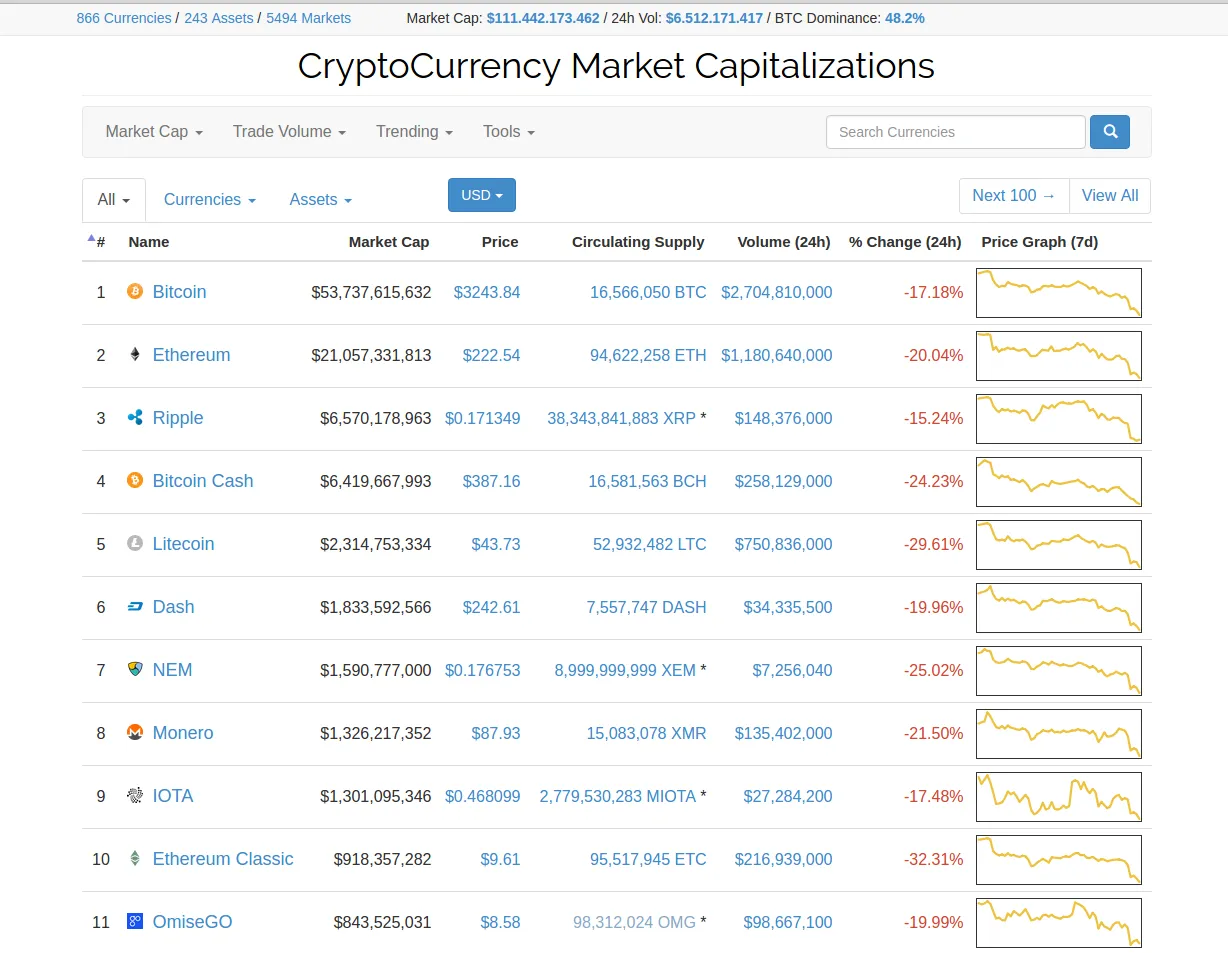1228x953 pixels.
Task: Open the Monero name link
Action: (x=183, y=733)
